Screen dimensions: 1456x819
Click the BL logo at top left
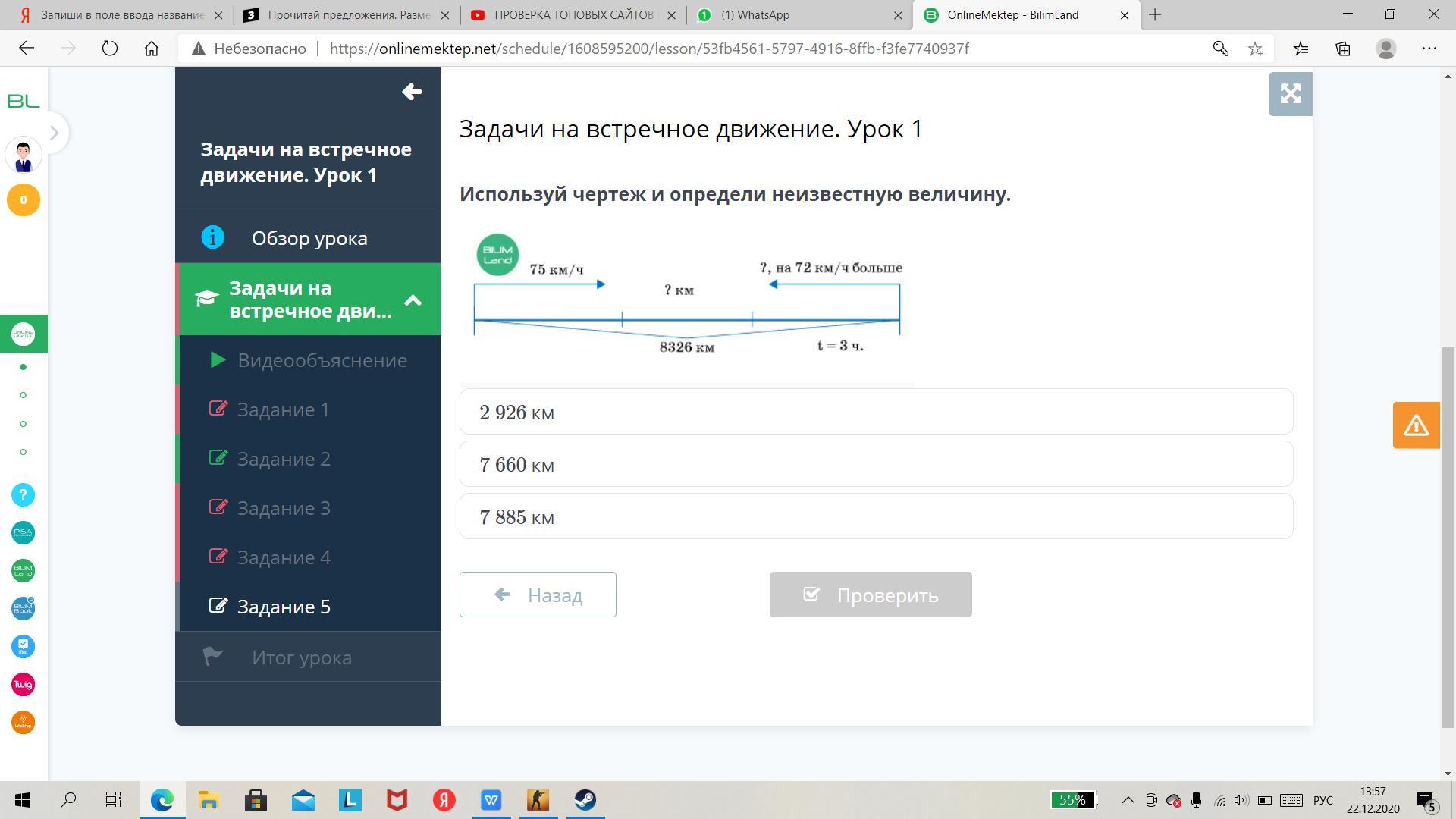[23, 101]
